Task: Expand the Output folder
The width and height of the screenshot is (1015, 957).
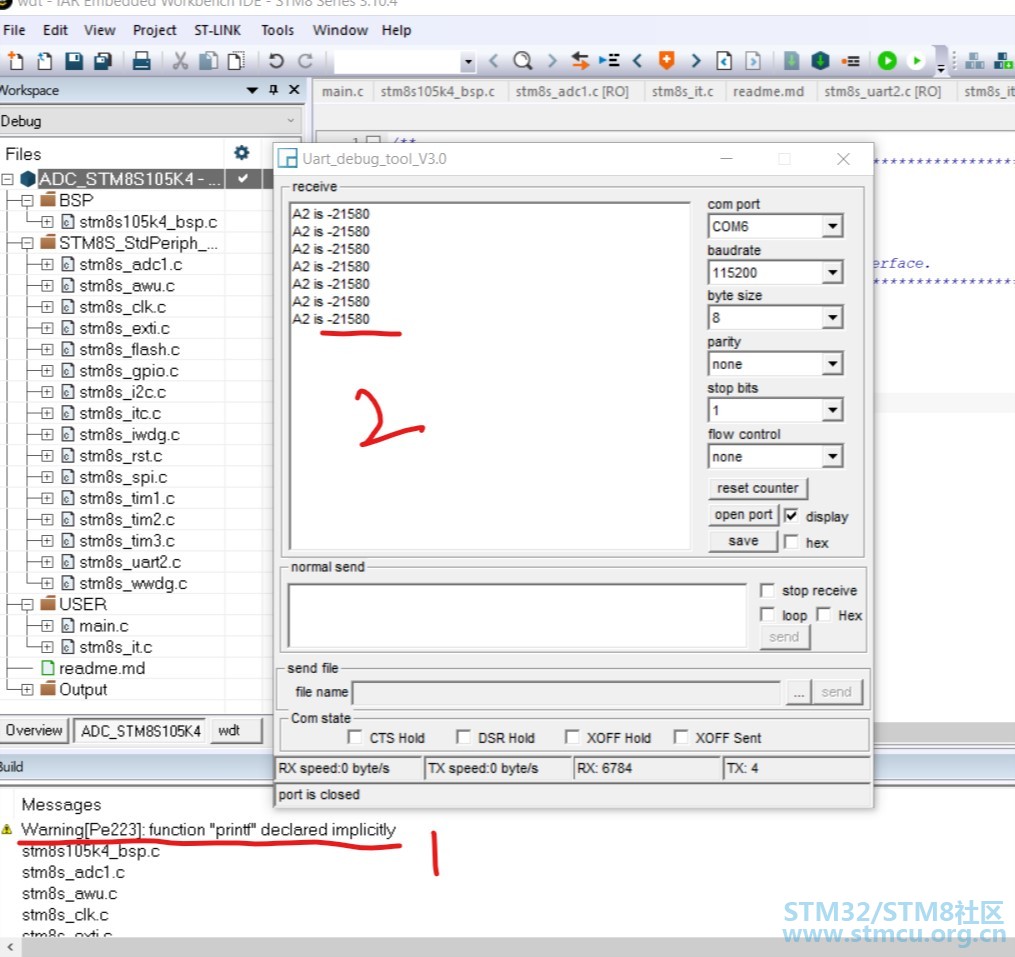Action: coord(27,690)
